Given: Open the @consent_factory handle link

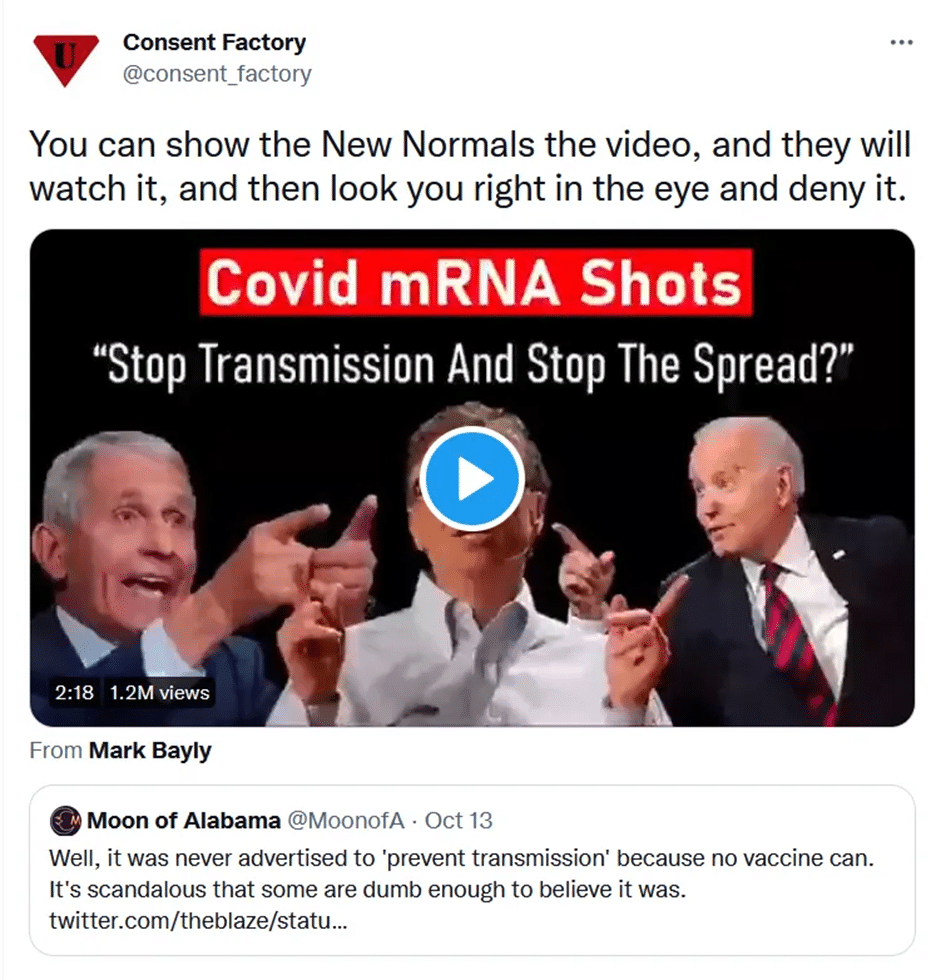Looking at the screenshot, I should 217,74.
